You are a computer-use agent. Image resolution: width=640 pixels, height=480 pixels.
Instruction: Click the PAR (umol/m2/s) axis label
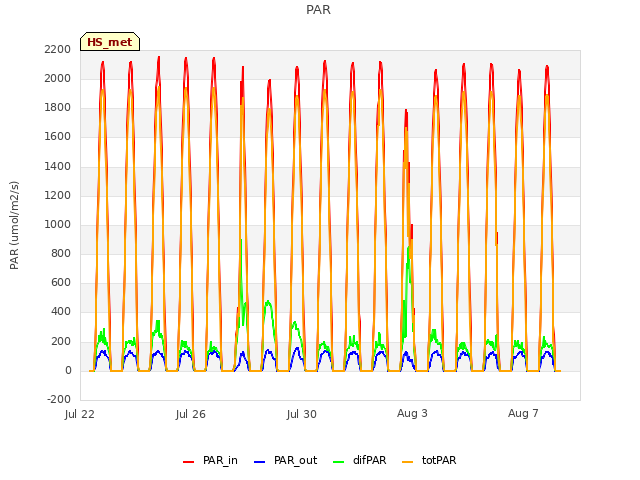tap(14, 225)
